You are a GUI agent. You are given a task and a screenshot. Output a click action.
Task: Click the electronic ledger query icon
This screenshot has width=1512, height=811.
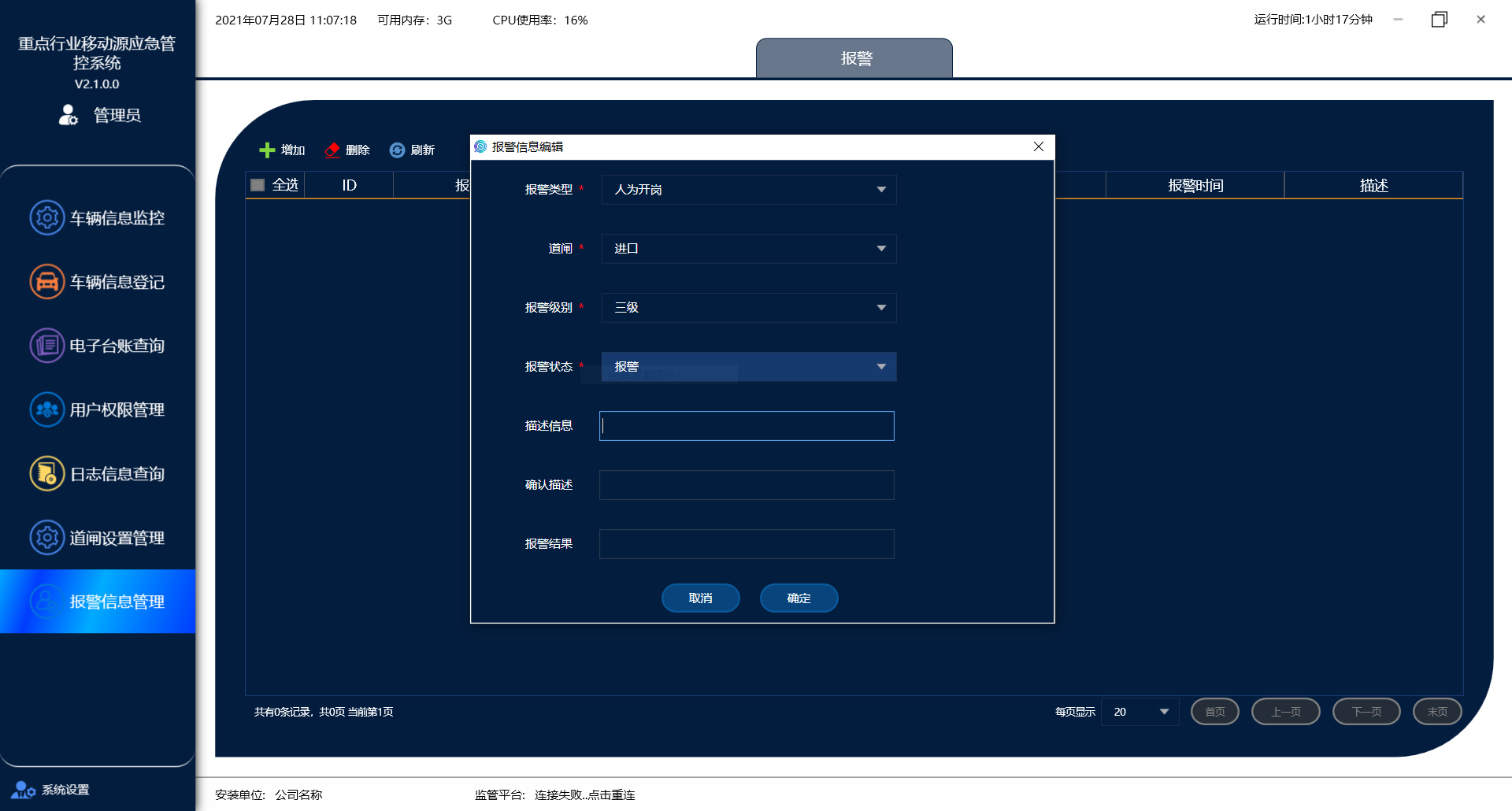(47, 345)
